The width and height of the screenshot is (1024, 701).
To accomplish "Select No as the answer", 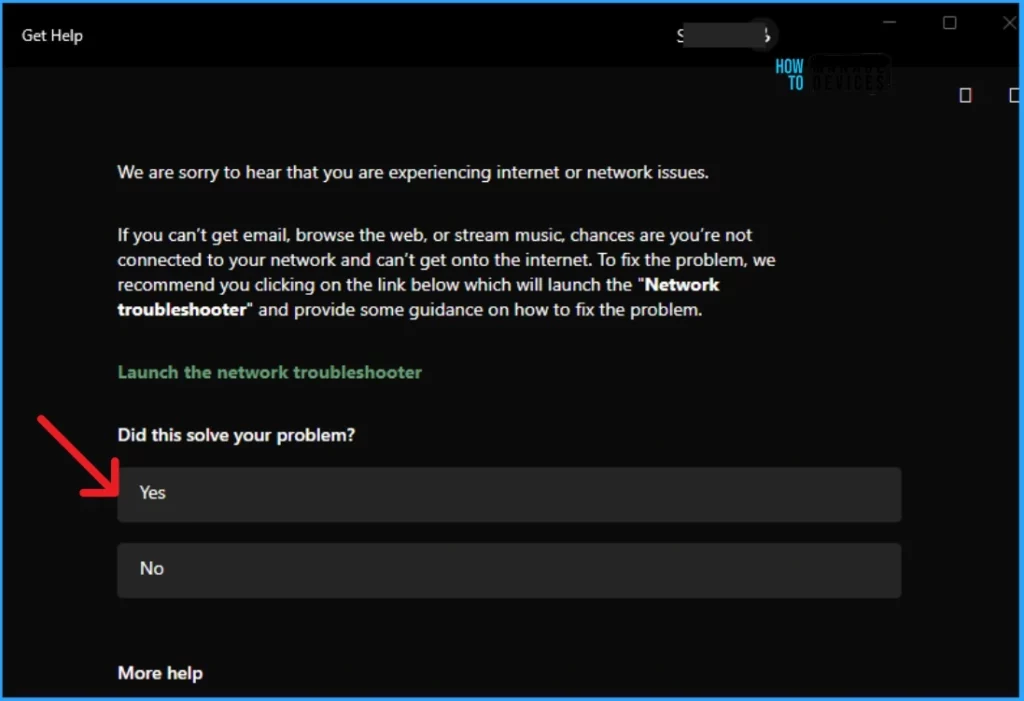I will [x=508, y=569].
